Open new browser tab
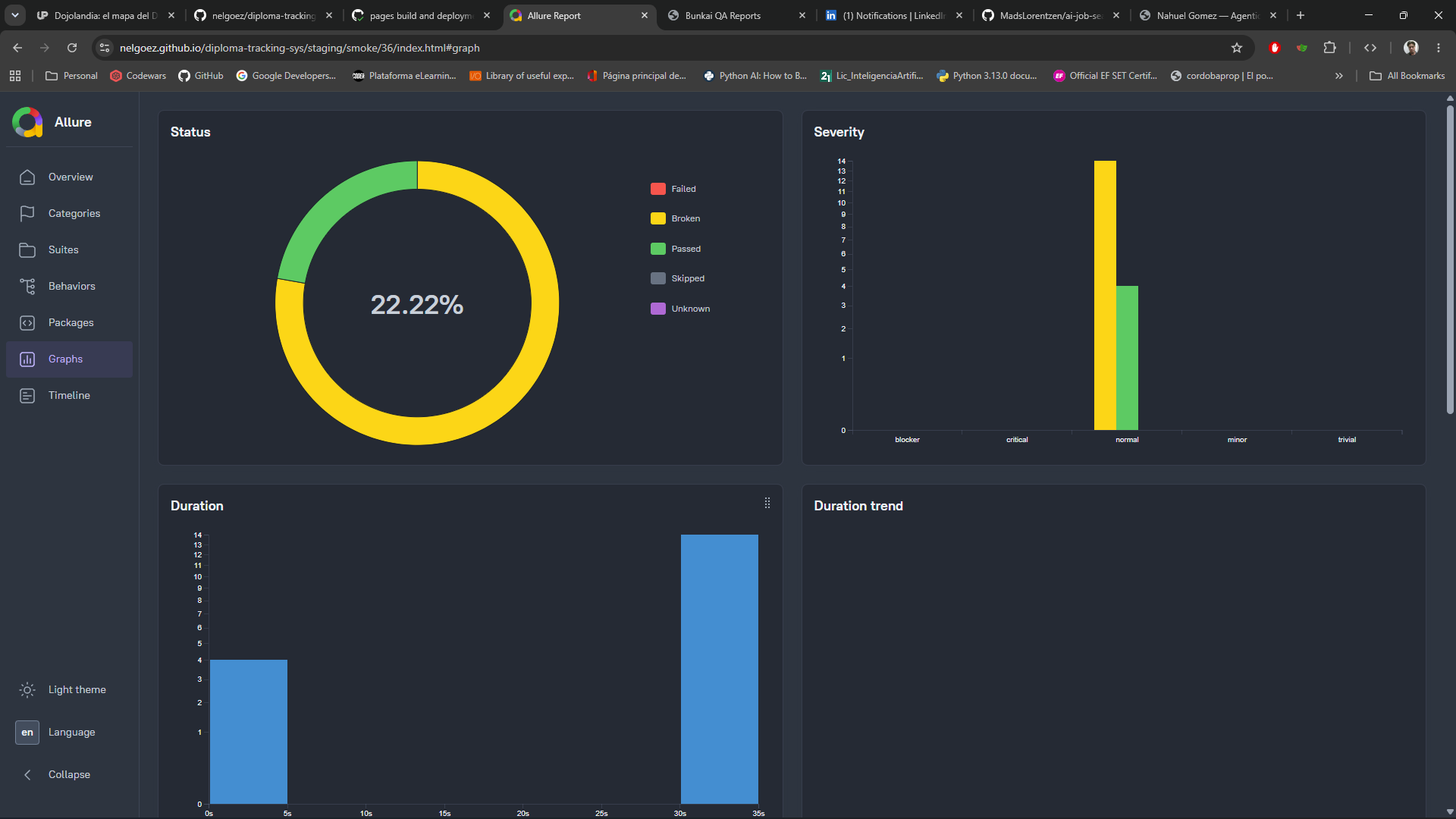This screenshot has width=1456, height=819. point(1301,15)
